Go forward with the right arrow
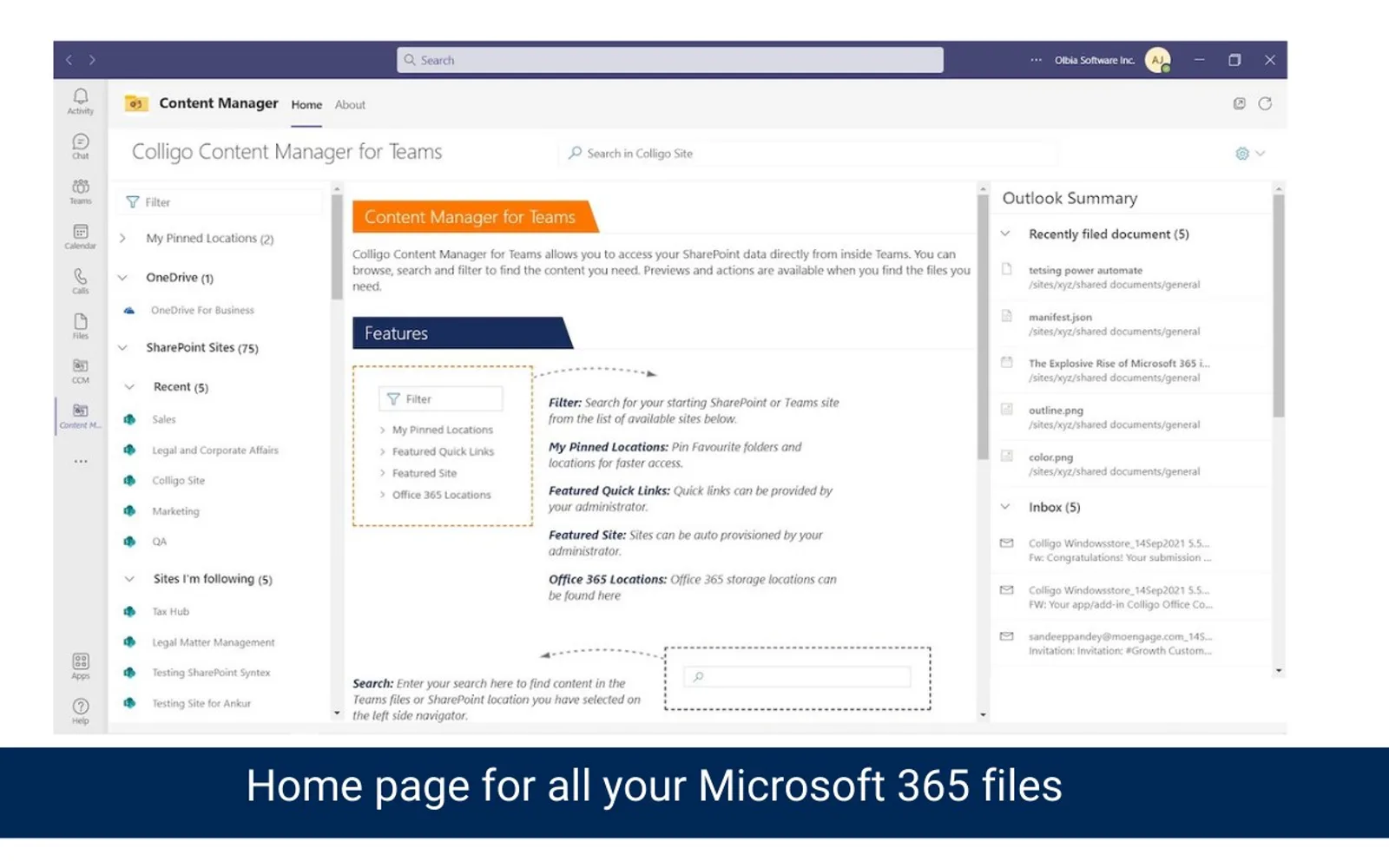The height and width of the screenshot is (868, 1389). [92, 60]
